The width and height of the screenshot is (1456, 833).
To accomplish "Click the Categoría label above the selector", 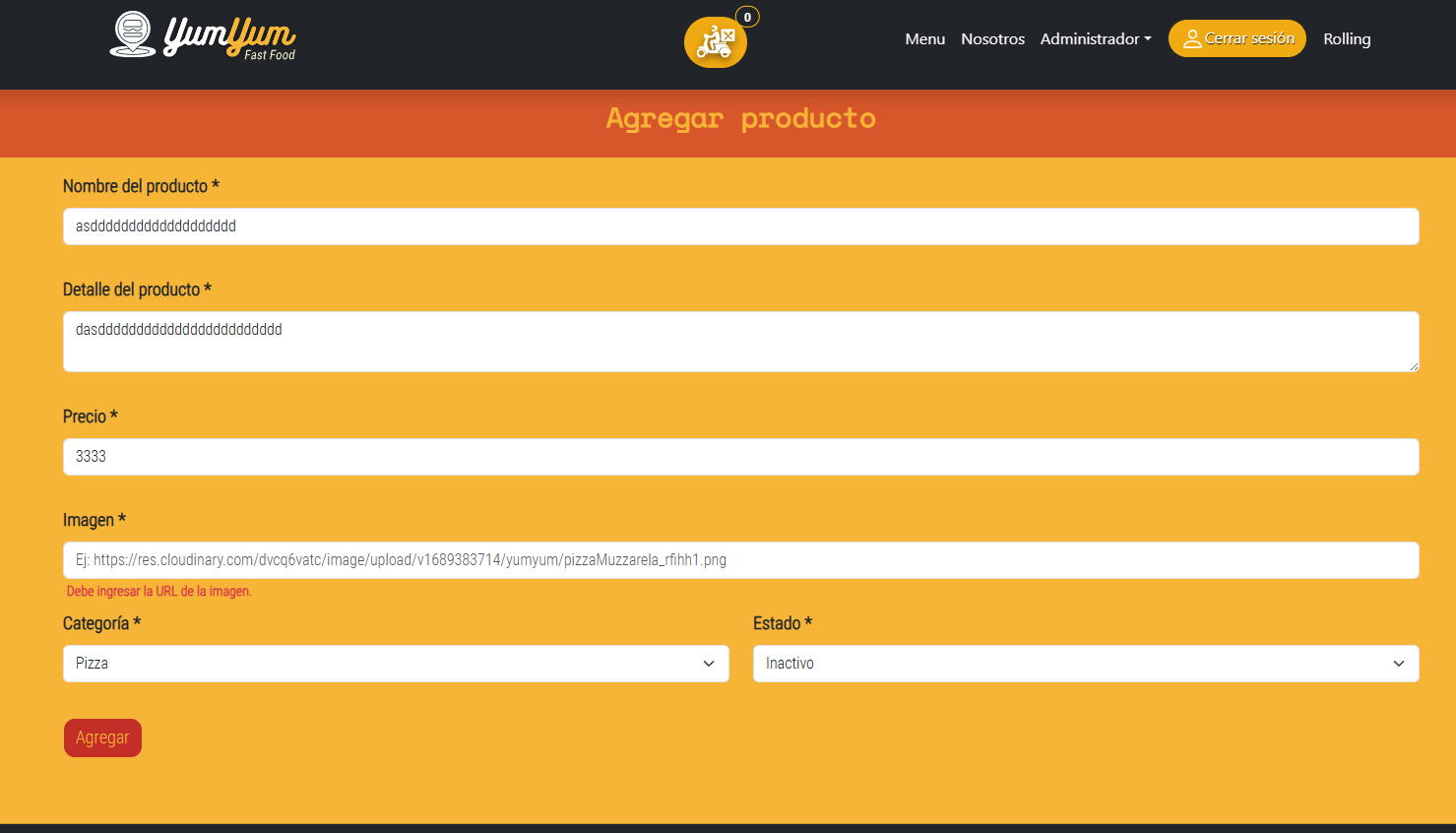I will click(x=100, y=623).
